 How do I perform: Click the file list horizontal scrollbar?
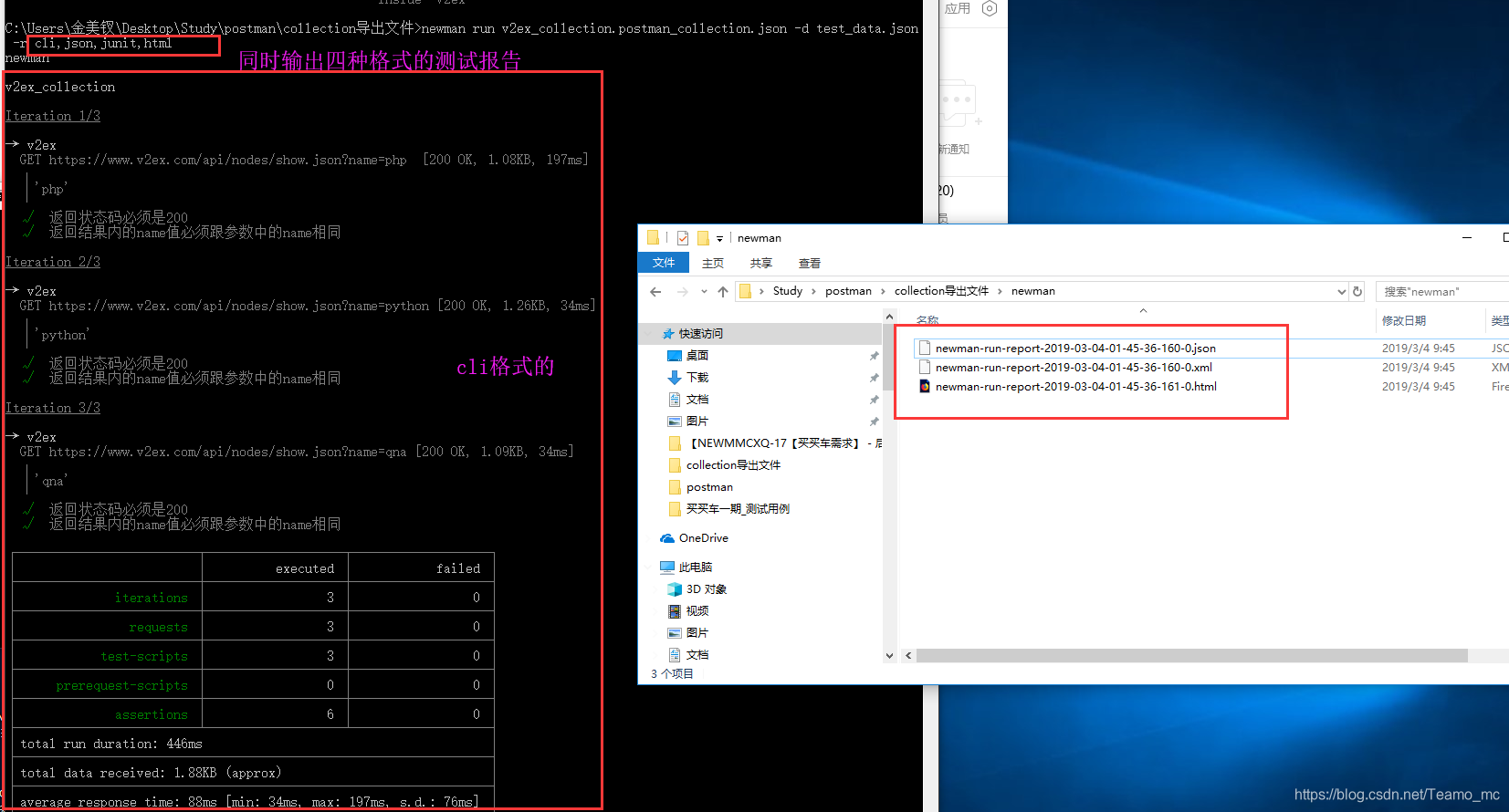tap(1191, 656)
